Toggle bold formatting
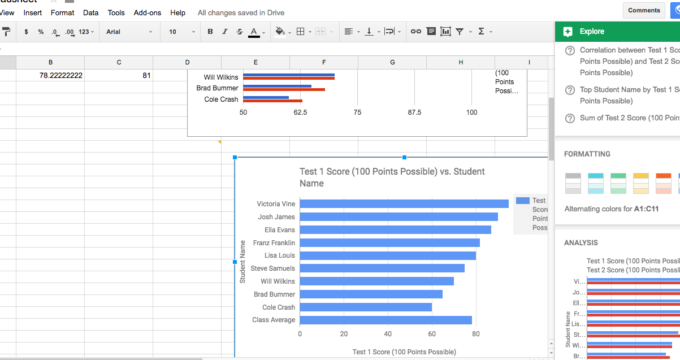 click(210, 32)
